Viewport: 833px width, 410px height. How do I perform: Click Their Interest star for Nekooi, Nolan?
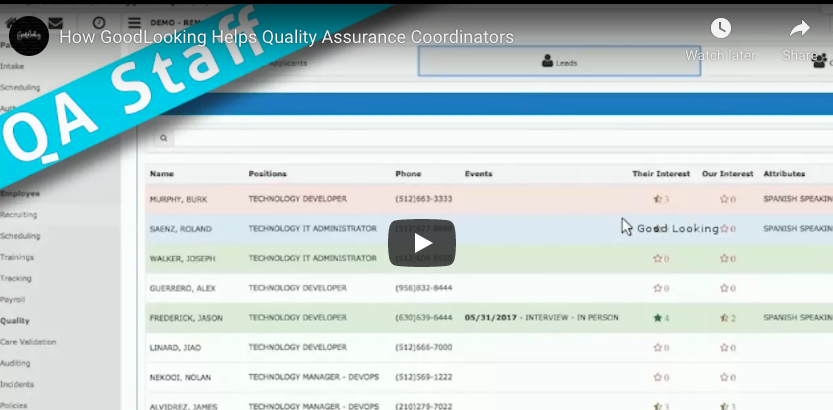657,378
